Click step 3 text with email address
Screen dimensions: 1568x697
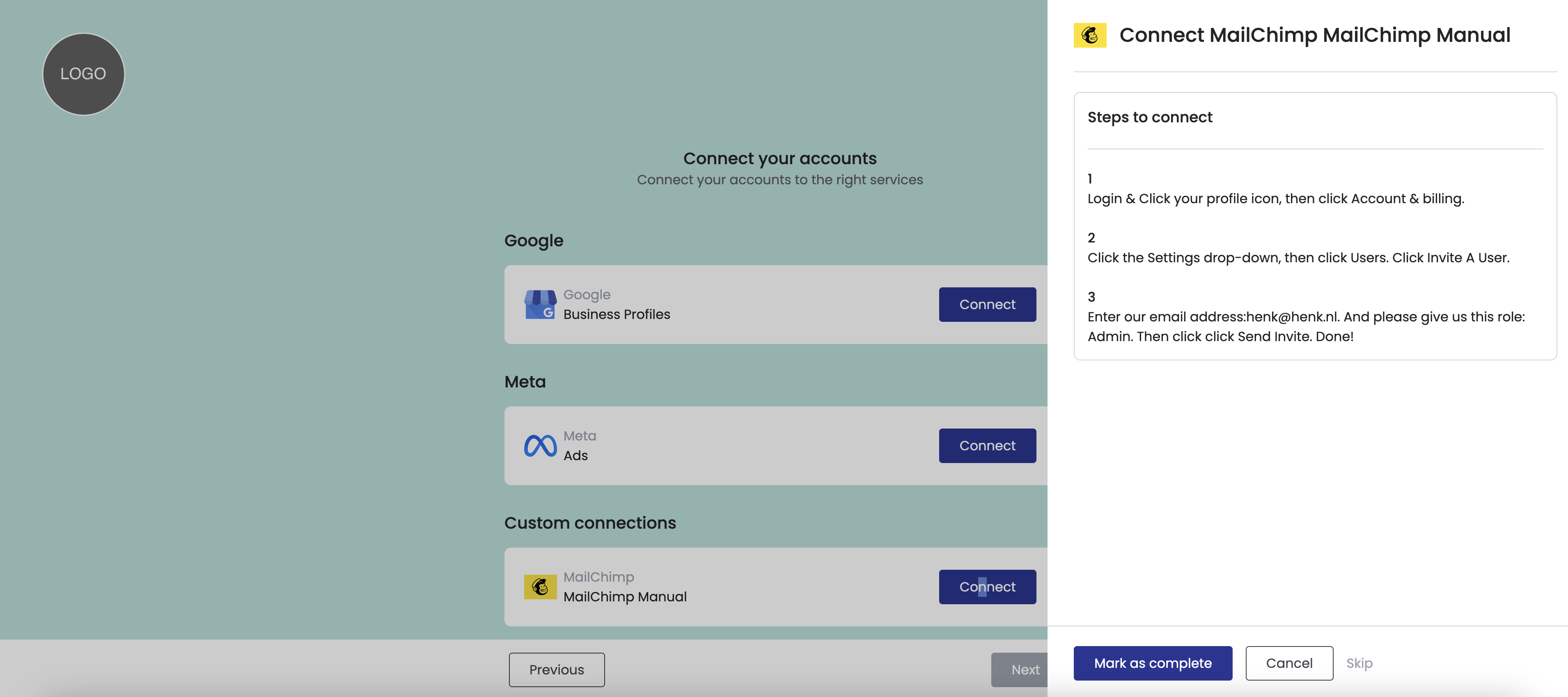(1306, 326)
